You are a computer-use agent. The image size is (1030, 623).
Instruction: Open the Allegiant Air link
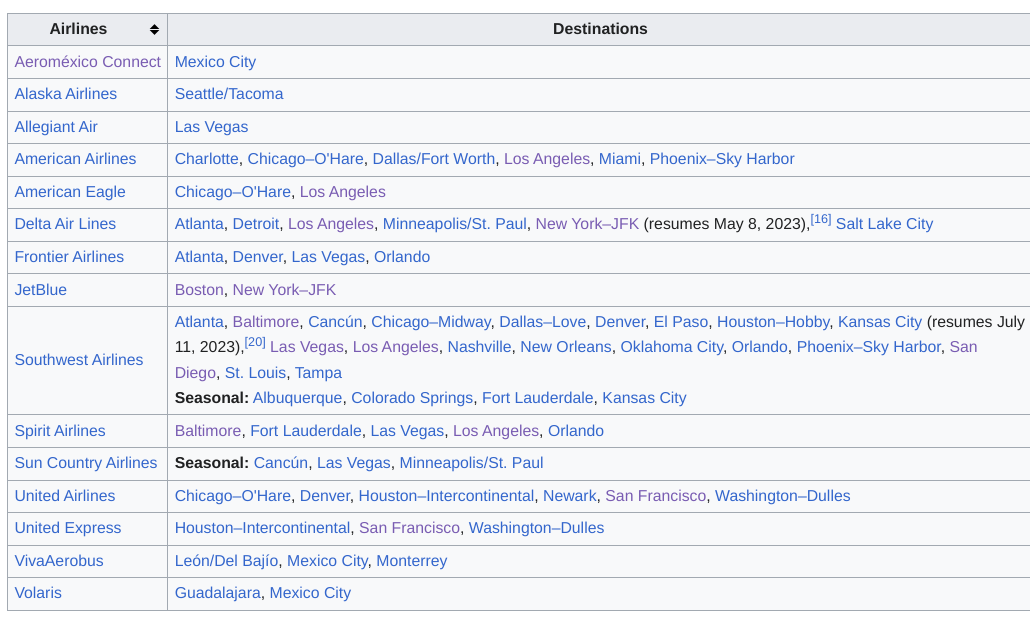[56, 127]
